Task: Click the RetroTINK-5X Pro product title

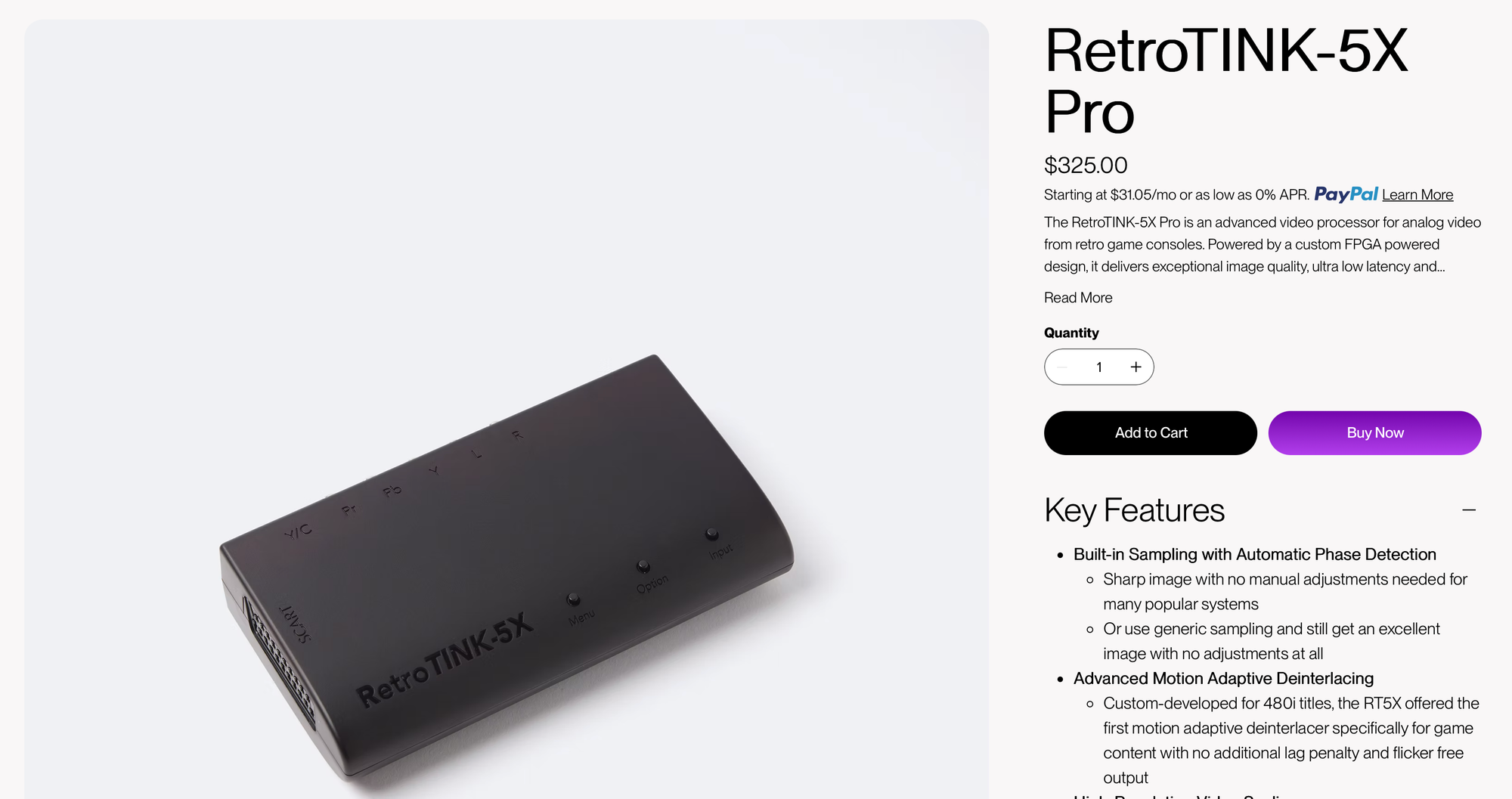Action: point(1226,81)
